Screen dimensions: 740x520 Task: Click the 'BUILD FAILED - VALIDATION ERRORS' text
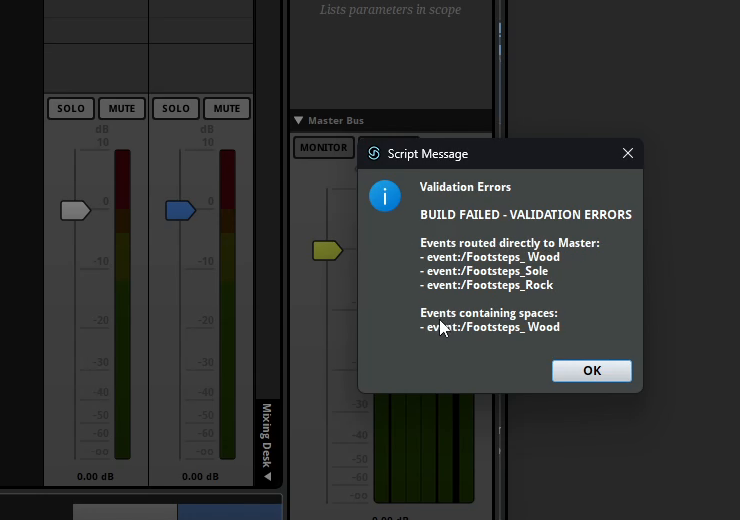[526, 215]
